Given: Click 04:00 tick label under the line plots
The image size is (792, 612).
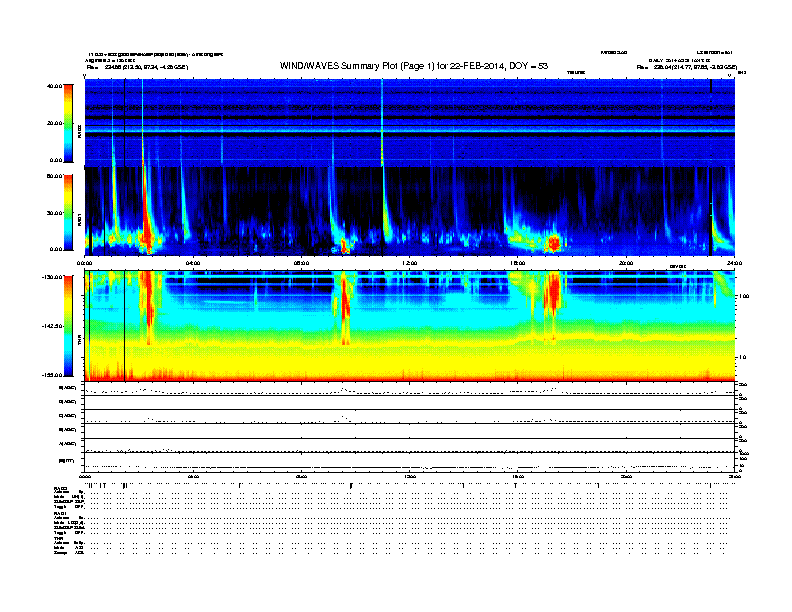Looking at the screenshot, I should click(193, 476).
